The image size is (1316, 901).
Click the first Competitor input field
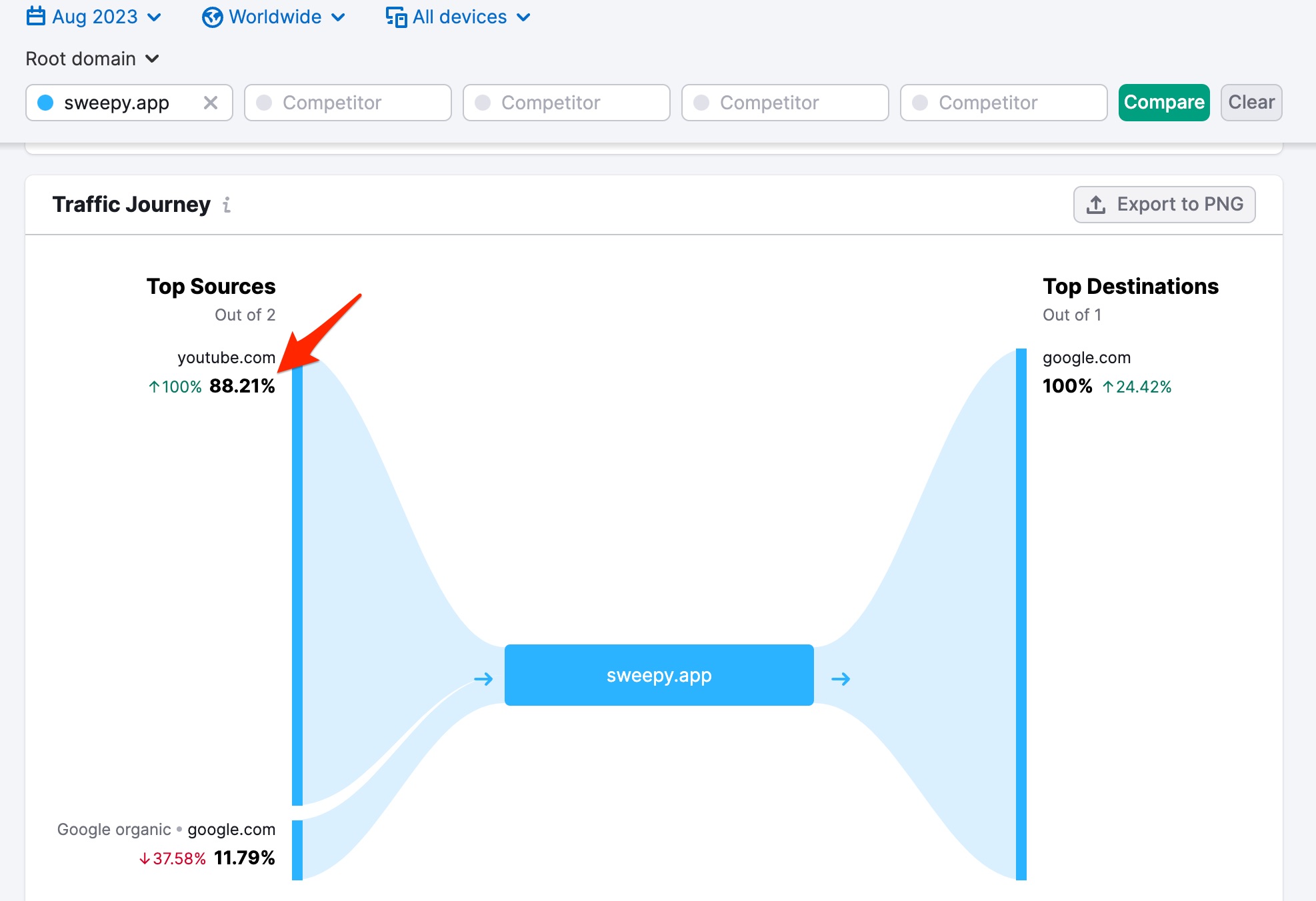[349, 101]
